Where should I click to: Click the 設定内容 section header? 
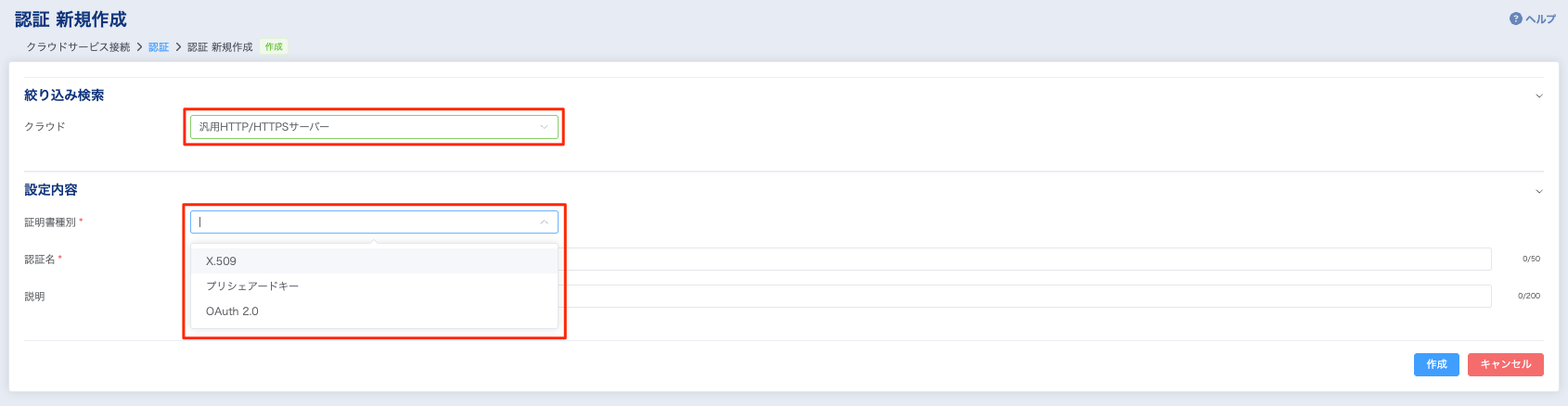point(51,190)
